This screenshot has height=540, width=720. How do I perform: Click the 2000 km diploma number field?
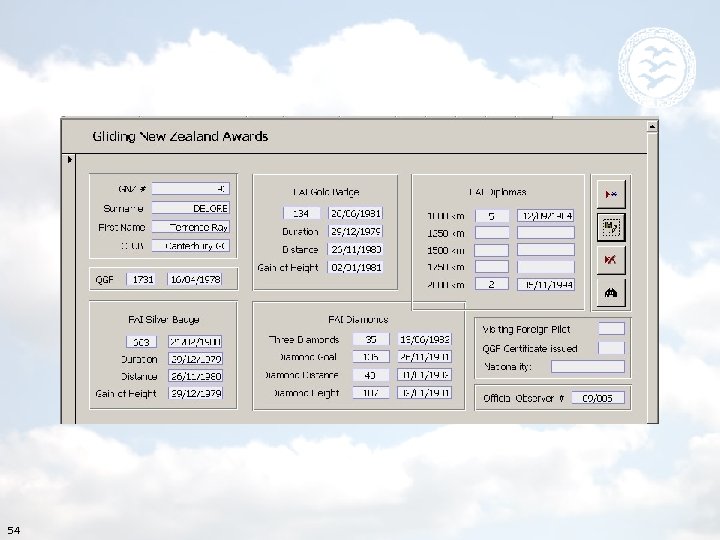click(x=492, y=284)
